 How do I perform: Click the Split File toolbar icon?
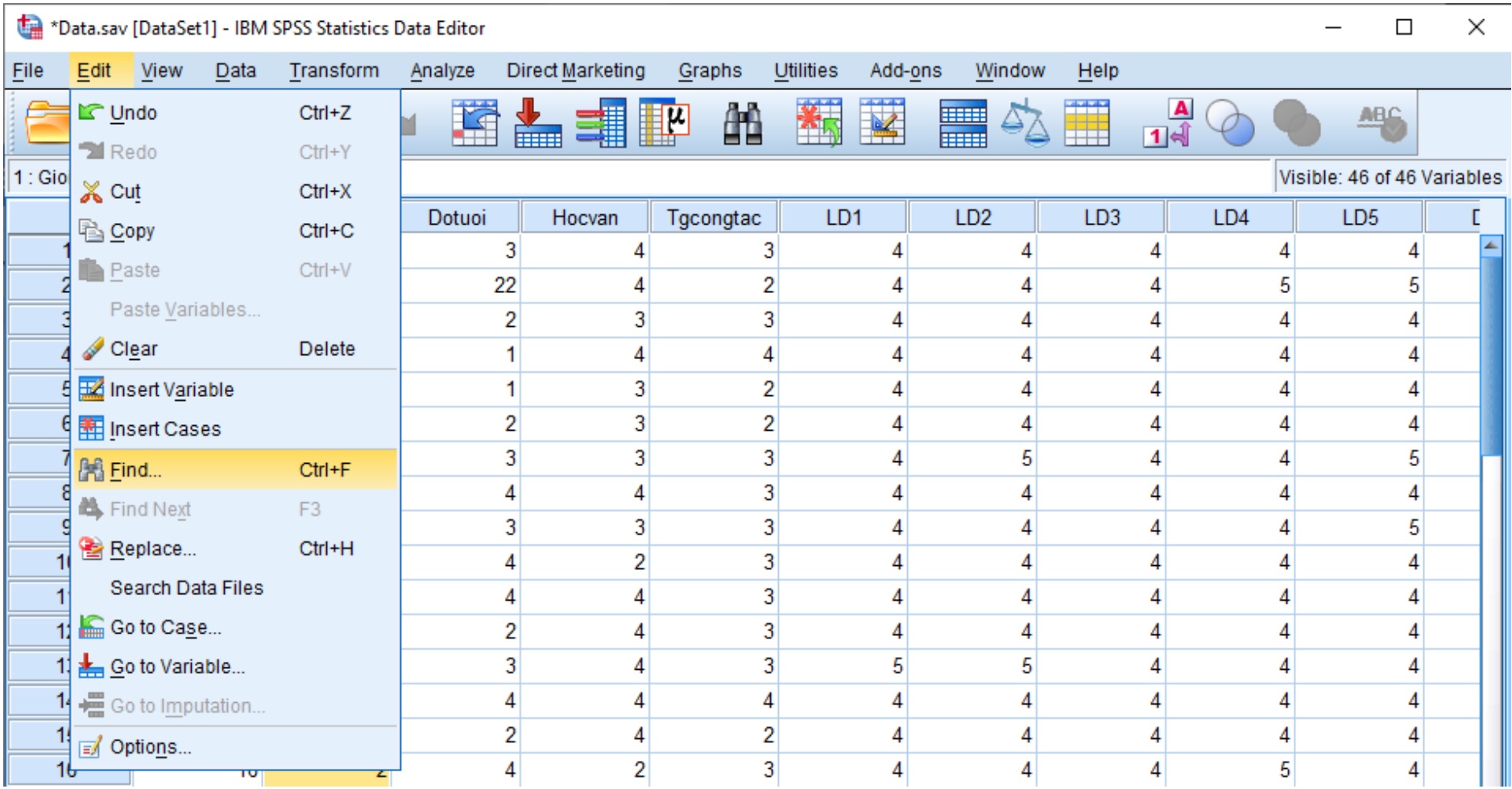(963, 123)
